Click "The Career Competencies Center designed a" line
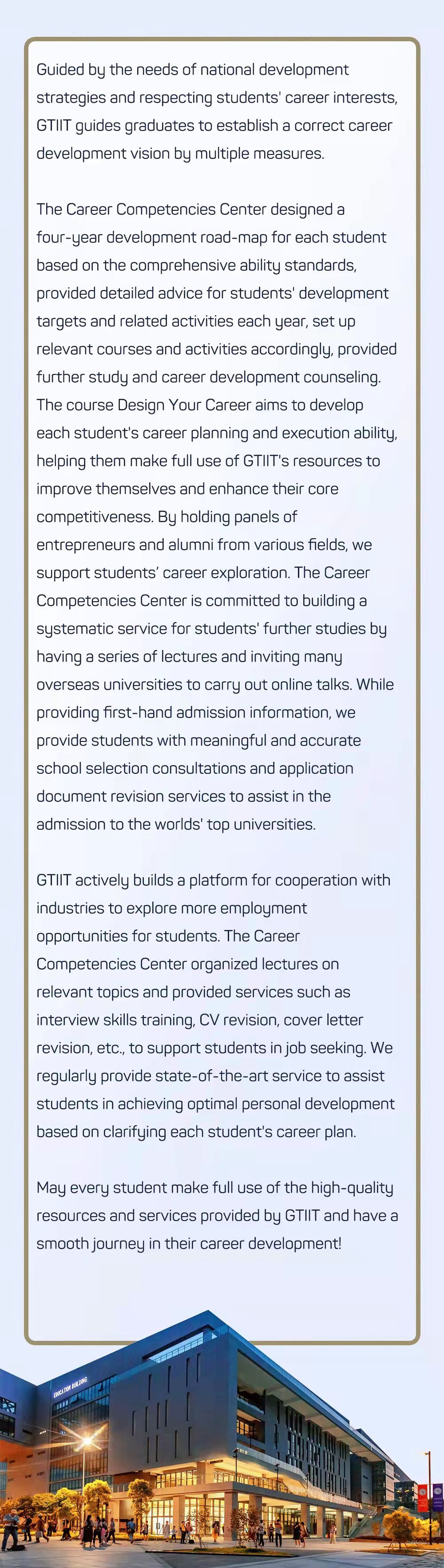The image size is (444, 1568). [x=190, y=209]
